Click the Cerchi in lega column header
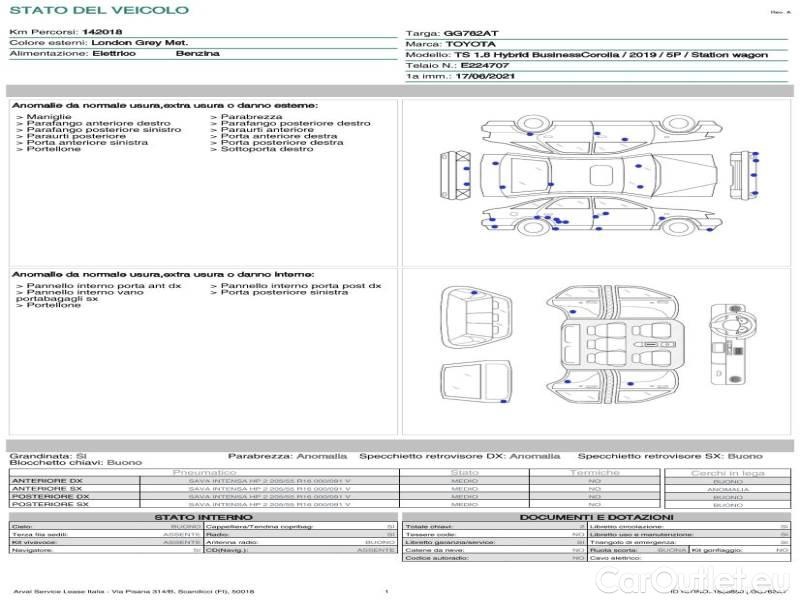This screenshot has height=600, width=800. tap(727, 472)
